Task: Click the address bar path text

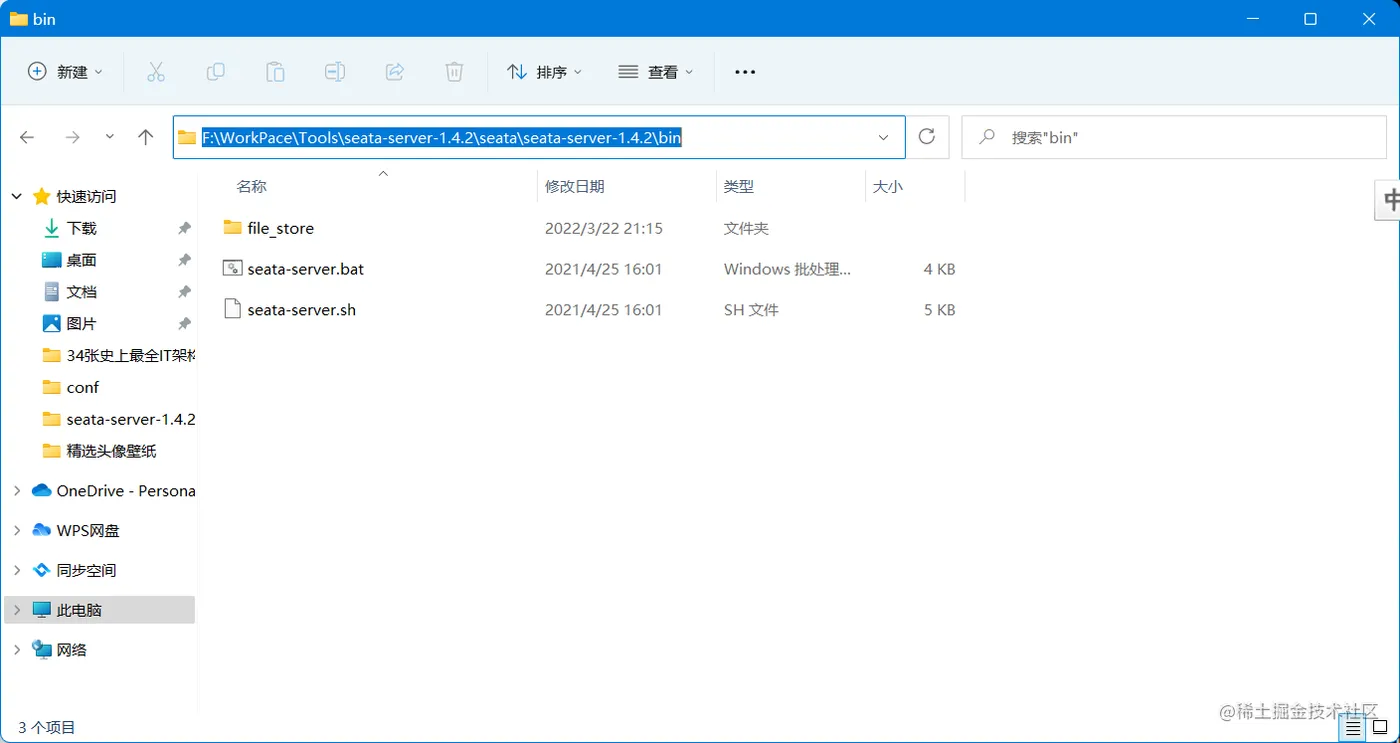Action: [x=442, y=137]
